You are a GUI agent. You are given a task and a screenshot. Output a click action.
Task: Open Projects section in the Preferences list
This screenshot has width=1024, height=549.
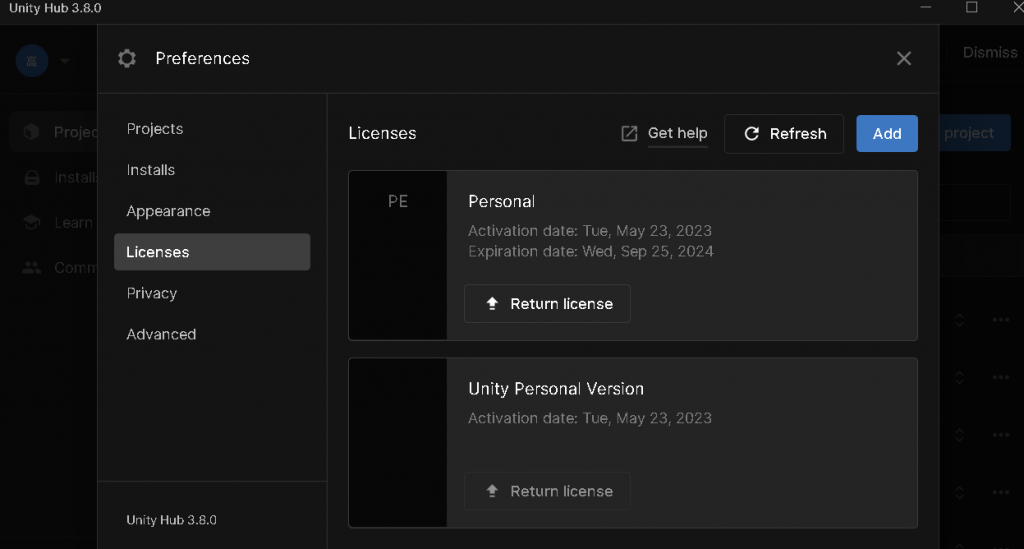(x=155, y=129)
